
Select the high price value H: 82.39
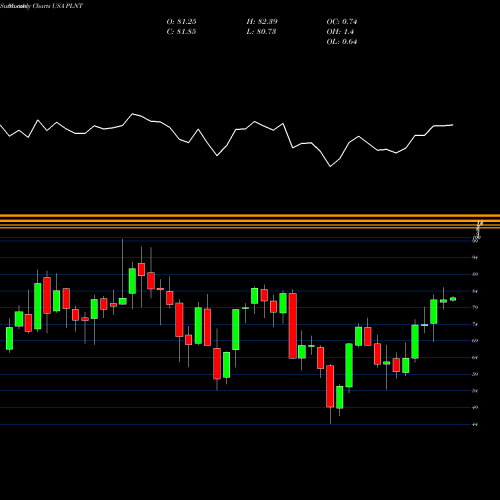(262, 22)
